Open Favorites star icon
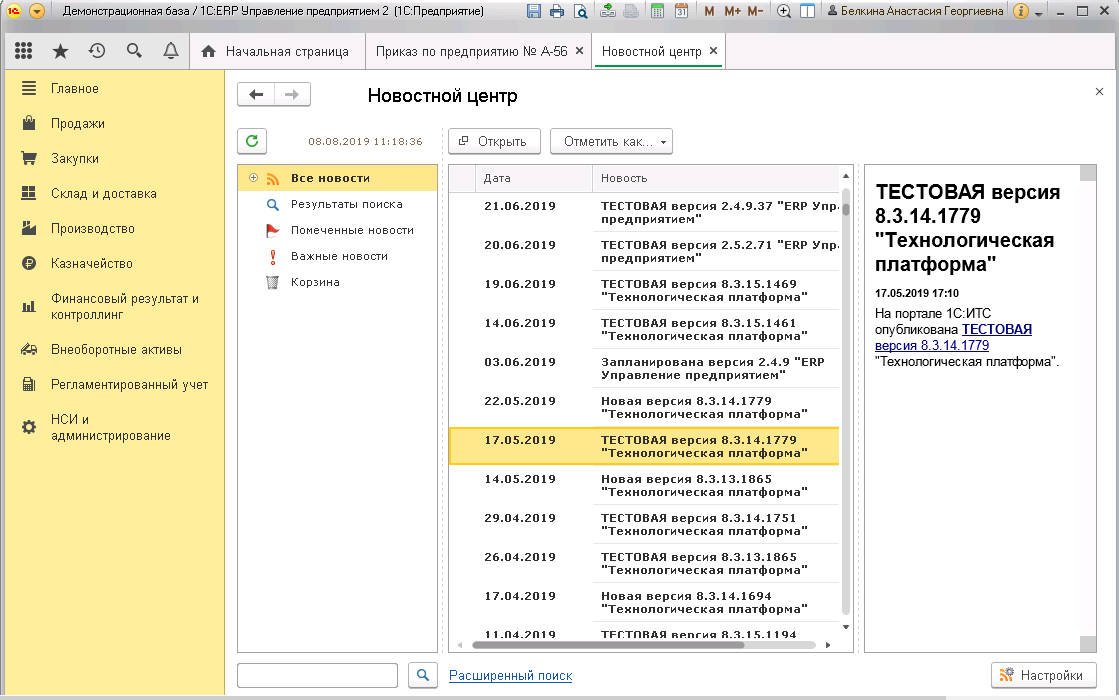This screenshot has width=1119, height=700. [x=61, y=51]
